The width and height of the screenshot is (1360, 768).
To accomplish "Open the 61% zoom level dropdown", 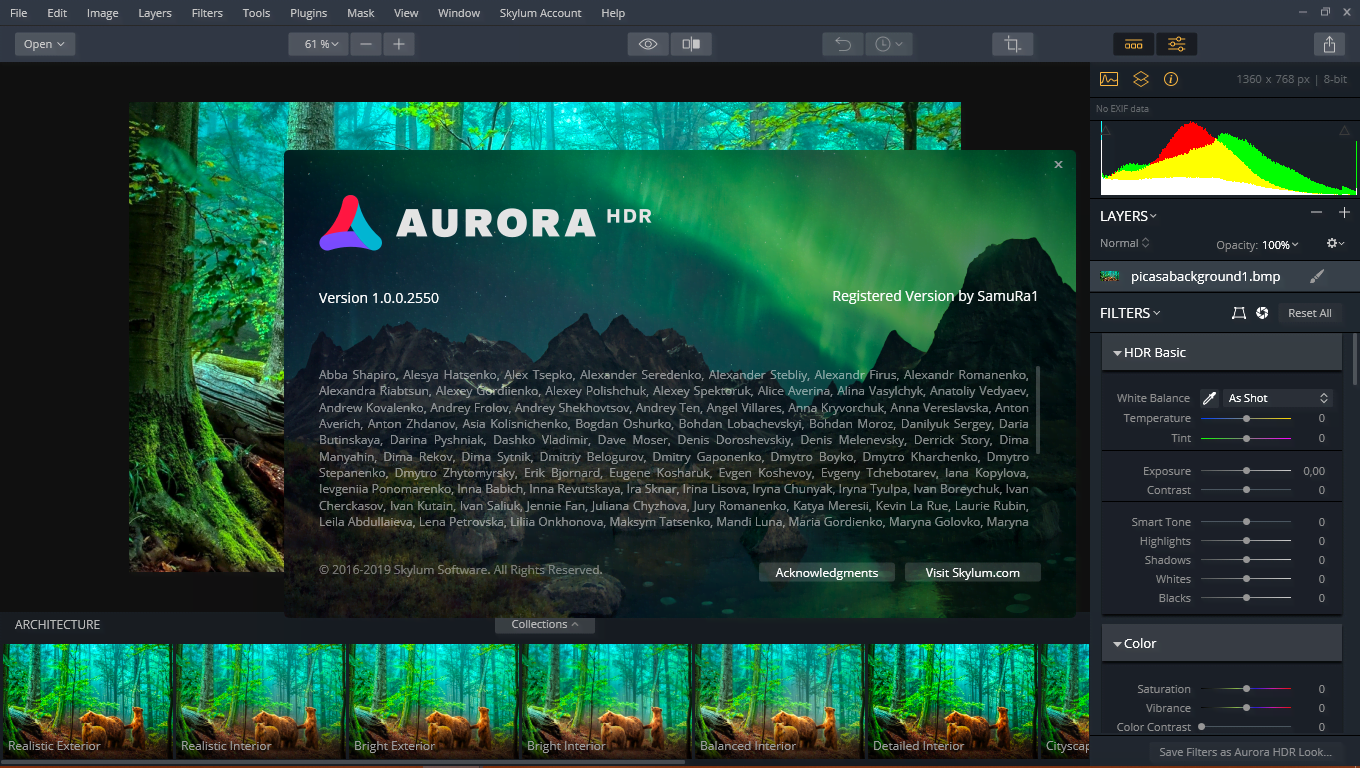I will [x=318, y=44].
